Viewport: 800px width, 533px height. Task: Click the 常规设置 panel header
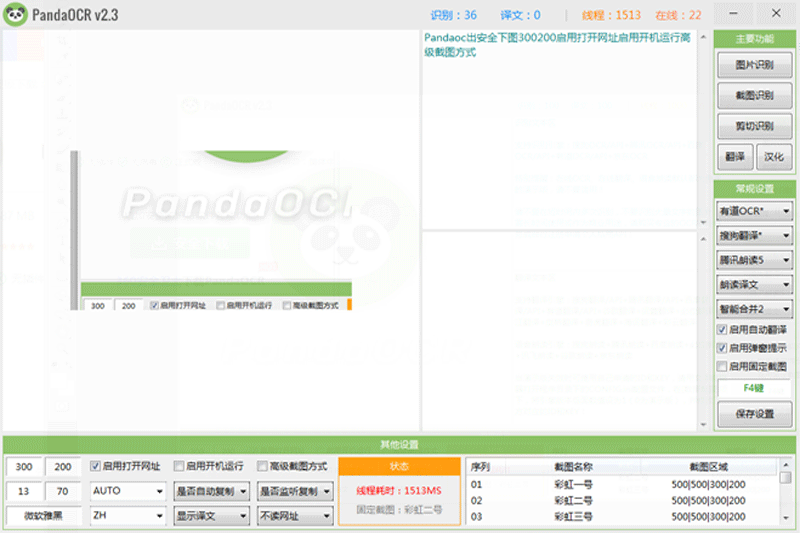tap(754, 189)
